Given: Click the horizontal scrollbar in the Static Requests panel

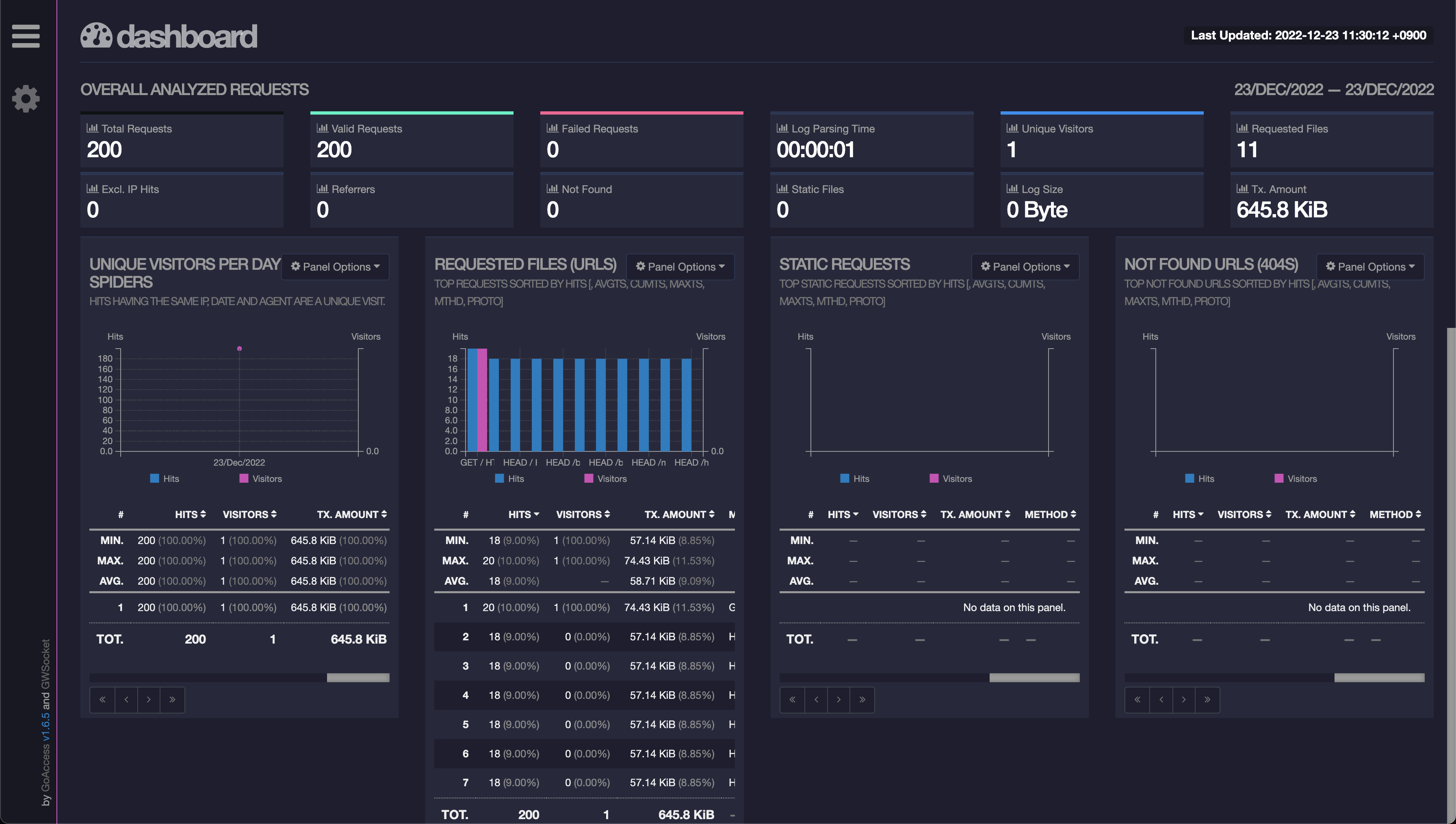Looking at the screenshot, I should (1034, 677).
